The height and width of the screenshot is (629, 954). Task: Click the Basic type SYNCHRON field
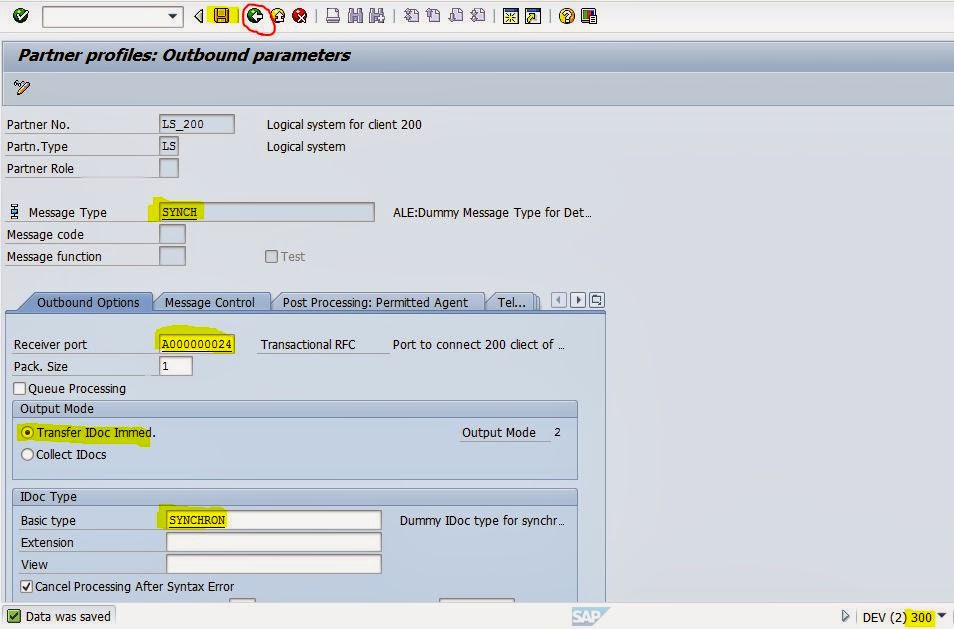coord(274,520)
